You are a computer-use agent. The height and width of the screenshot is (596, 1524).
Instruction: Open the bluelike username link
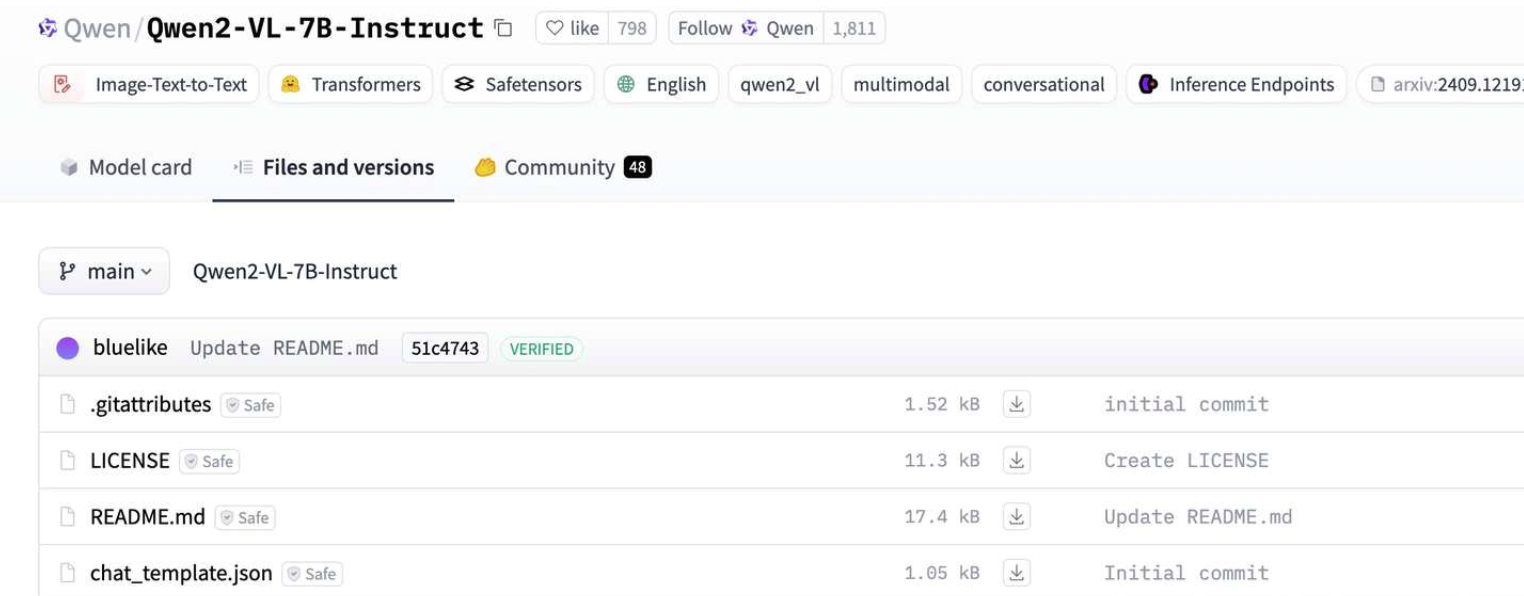(131, 348)
